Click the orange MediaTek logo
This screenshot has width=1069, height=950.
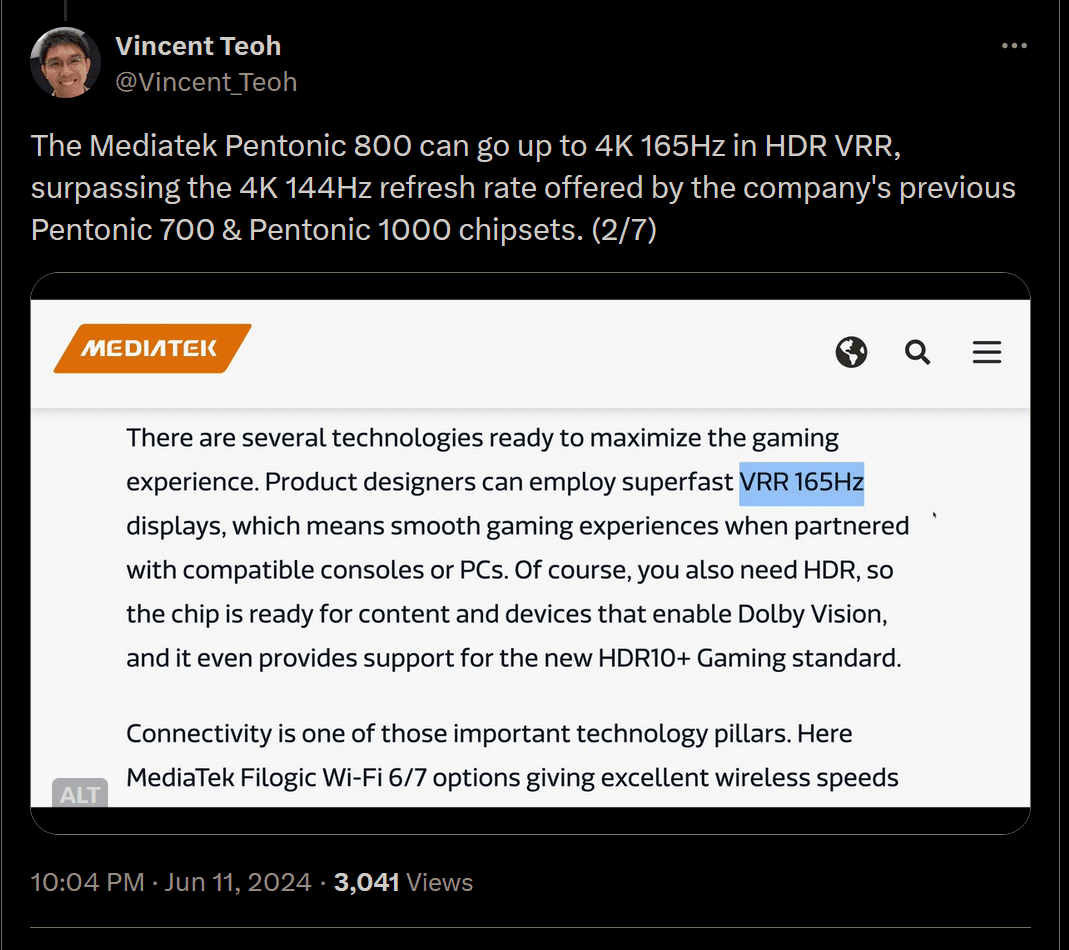(153, 348)
